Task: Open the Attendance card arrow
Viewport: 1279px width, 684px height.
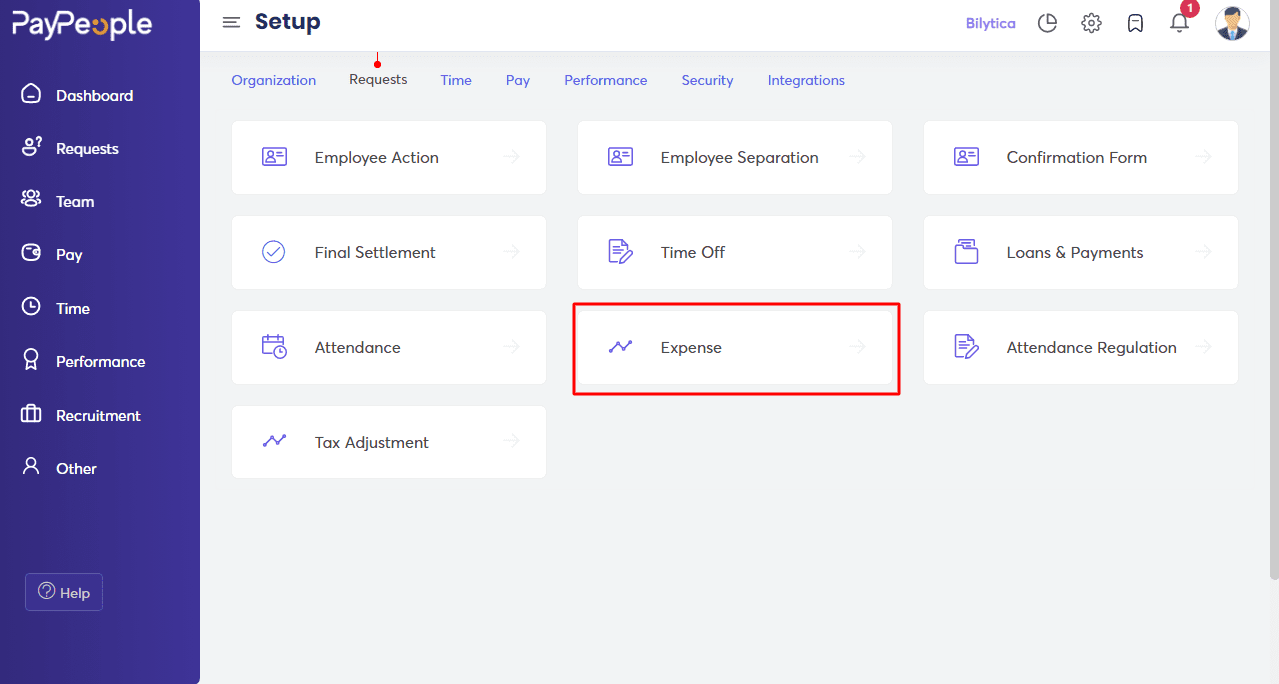Action: pos(512,347)
